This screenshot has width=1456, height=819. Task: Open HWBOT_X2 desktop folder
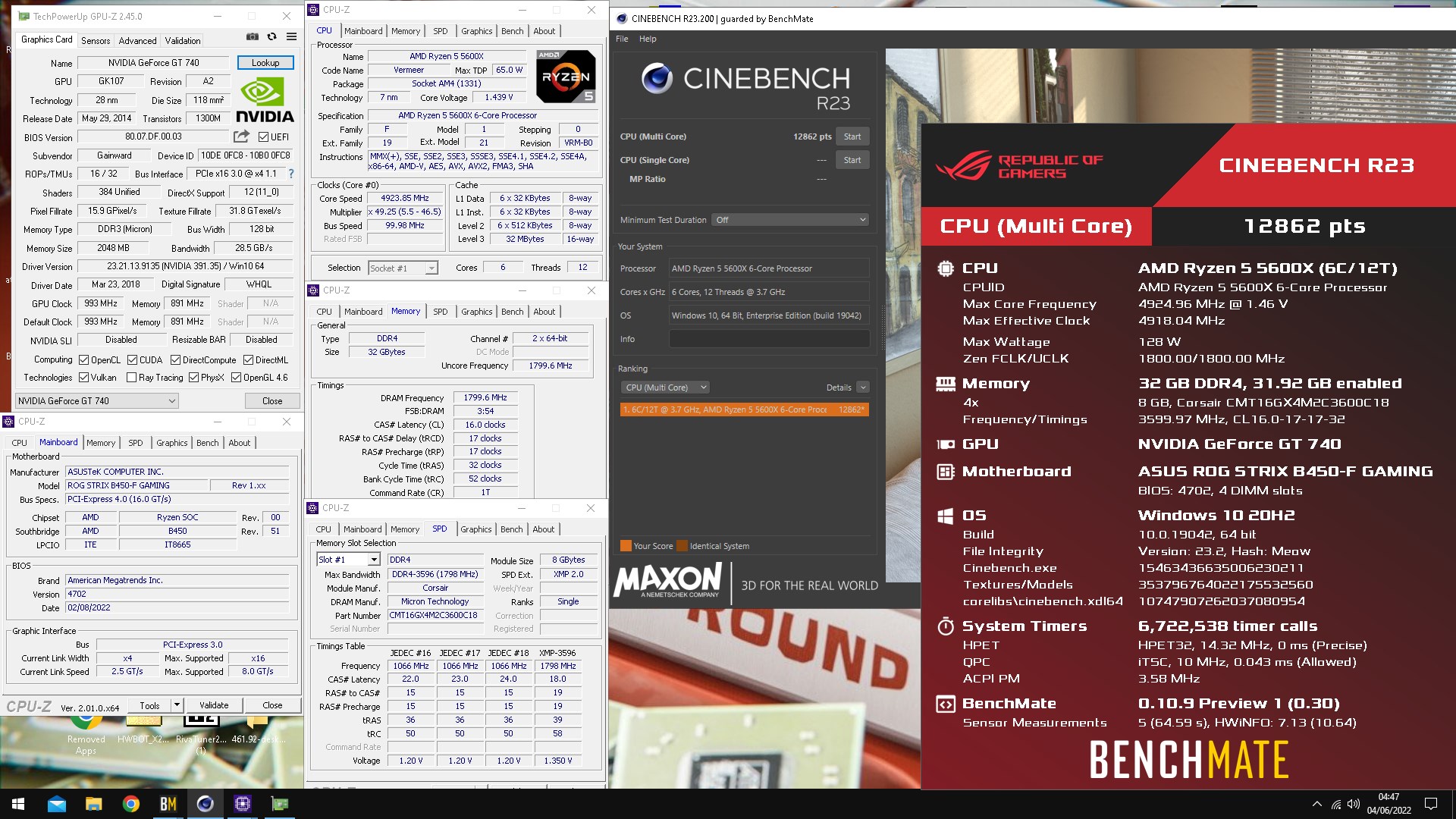tap(143, 730)
